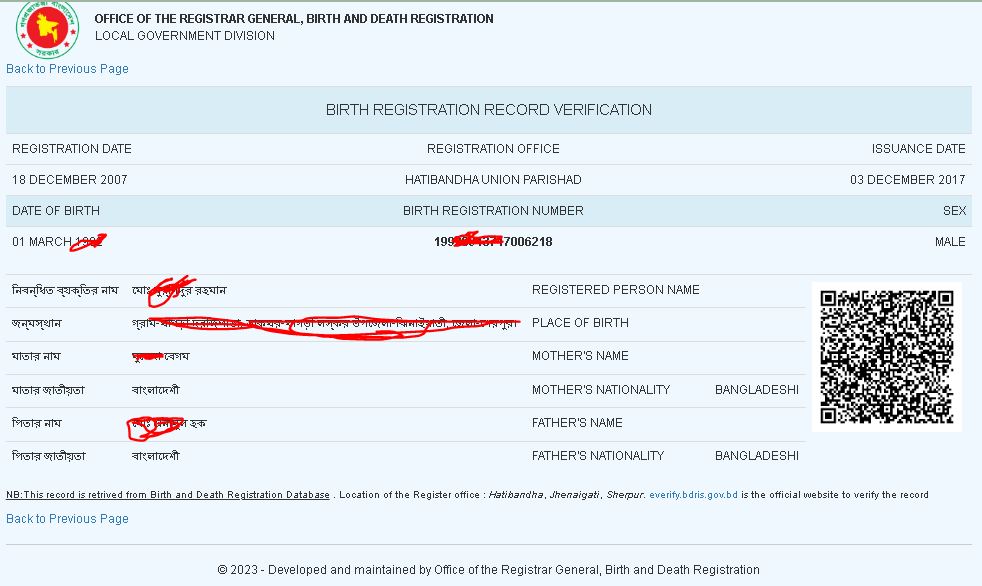The height and width of the screenshot is (586, 982).
Task: Click the Bangladesh government seal logo
Action: pos(47,28)
